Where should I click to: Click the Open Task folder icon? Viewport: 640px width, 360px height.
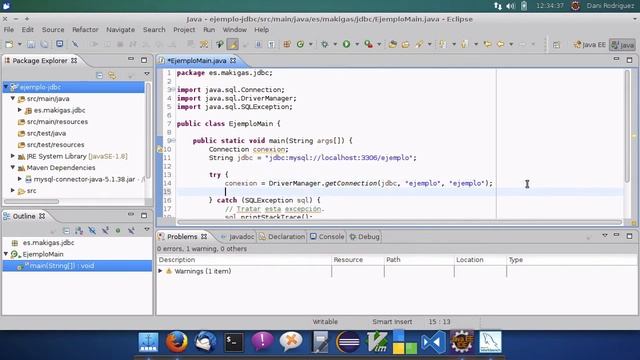[405, 44]
